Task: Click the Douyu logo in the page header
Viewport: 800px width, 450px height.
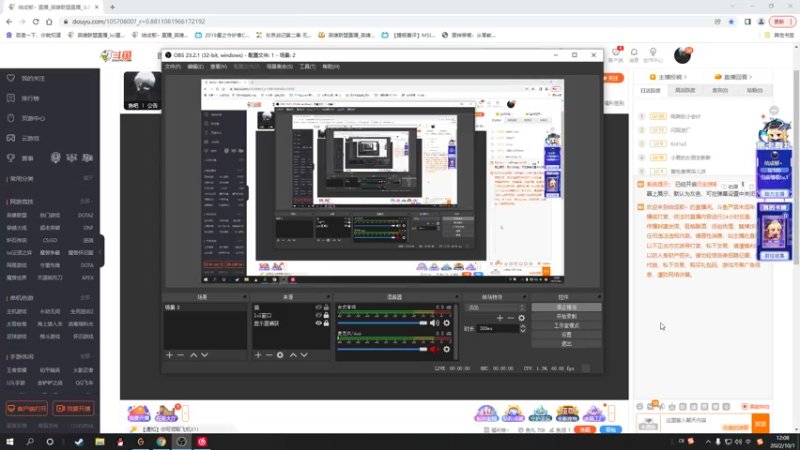Action: click(x=116, y=56)
